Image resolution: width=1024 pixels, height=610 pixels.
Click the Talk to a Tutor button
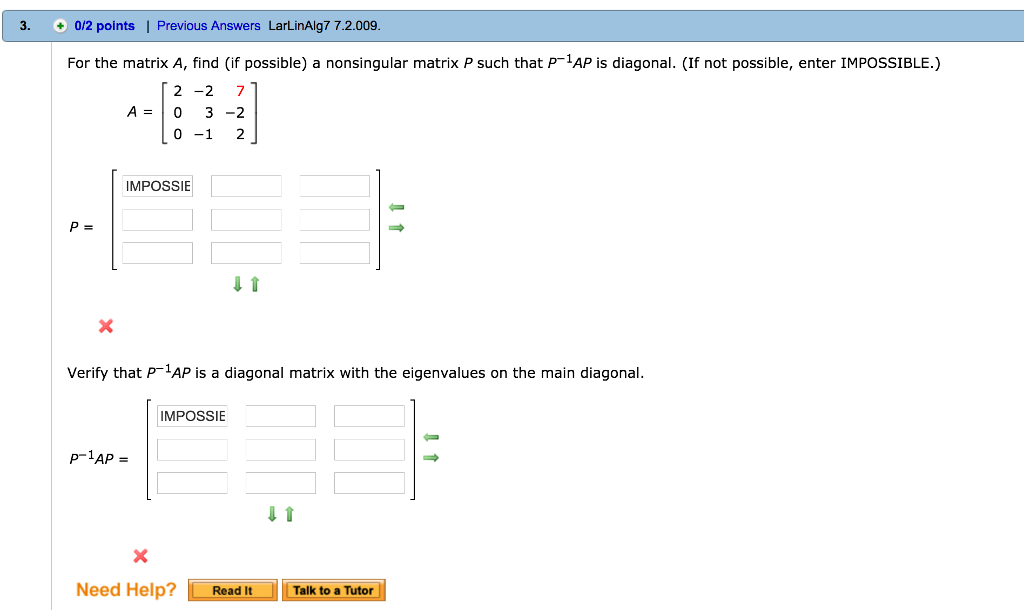click(334, 590)
